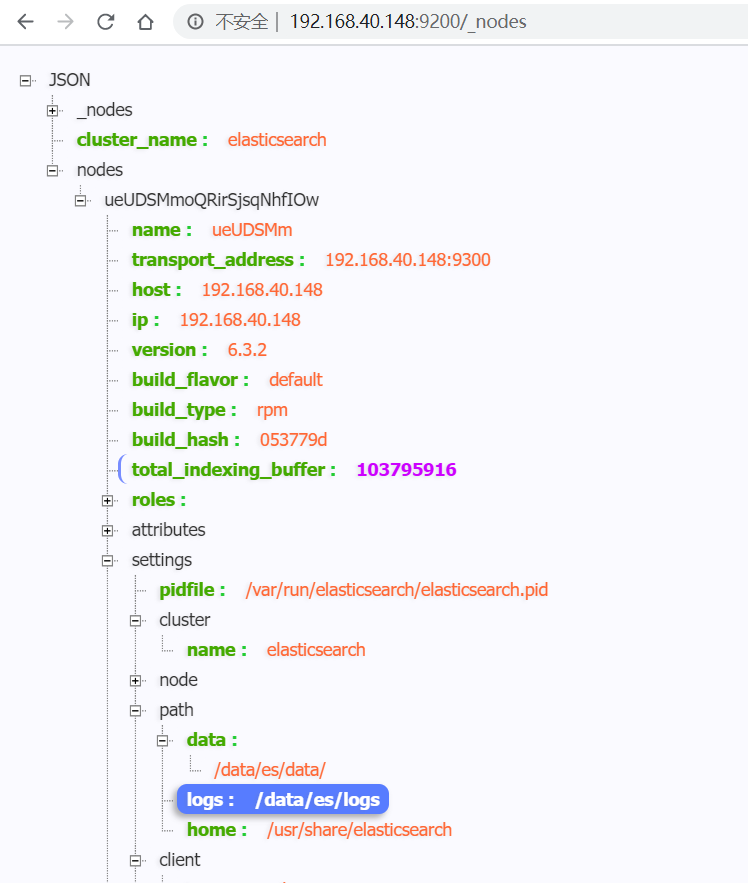The image size is (748, 883).
Task: Collapse the client entry
Action: pyautogui.click(x=135, y=860)
